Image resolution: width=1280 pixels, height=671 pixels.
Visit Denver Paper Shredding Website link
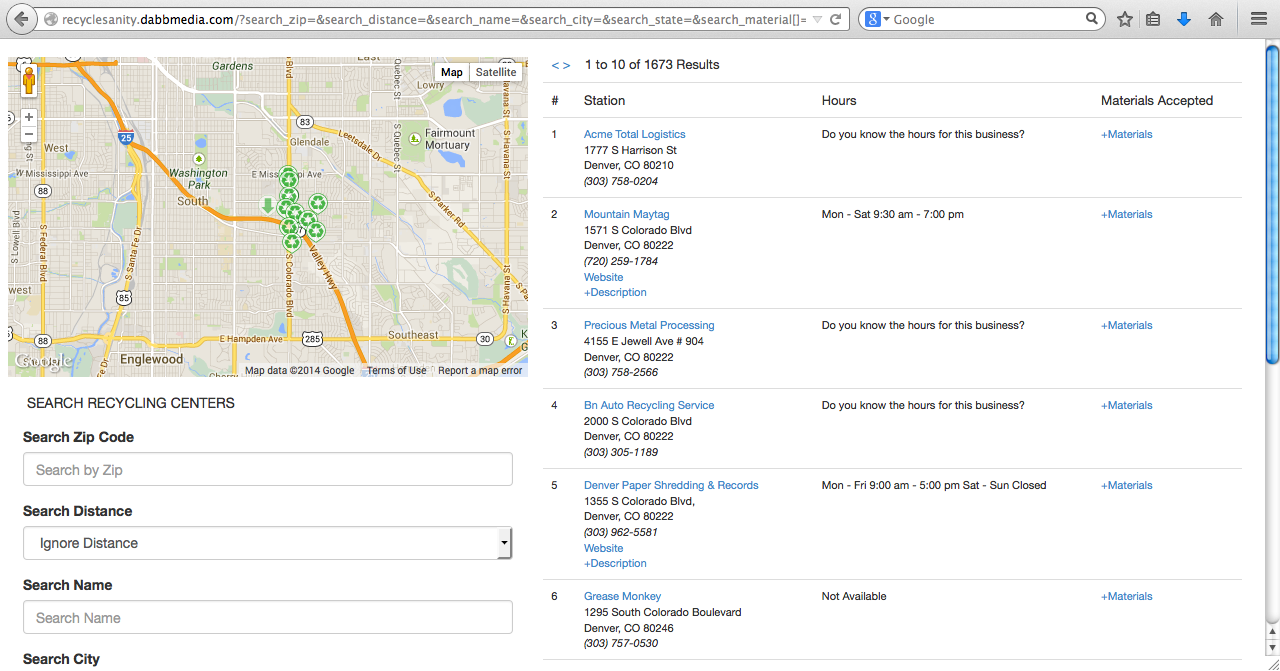point(604,548)
